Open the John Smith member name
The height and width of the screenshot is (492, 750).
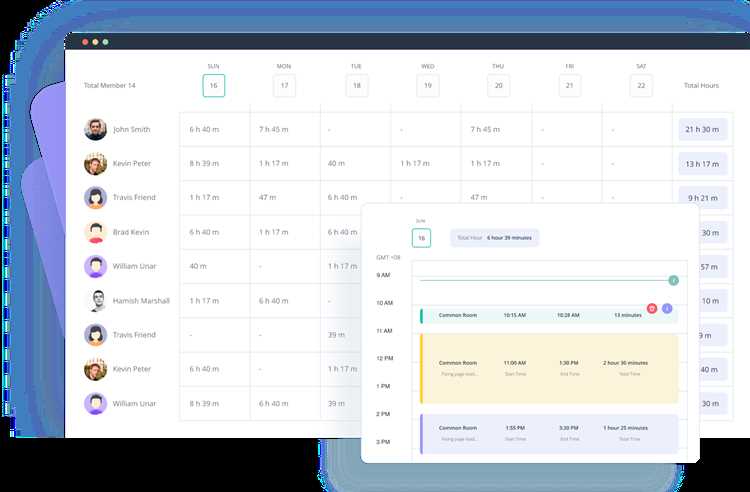pos(132,129)
